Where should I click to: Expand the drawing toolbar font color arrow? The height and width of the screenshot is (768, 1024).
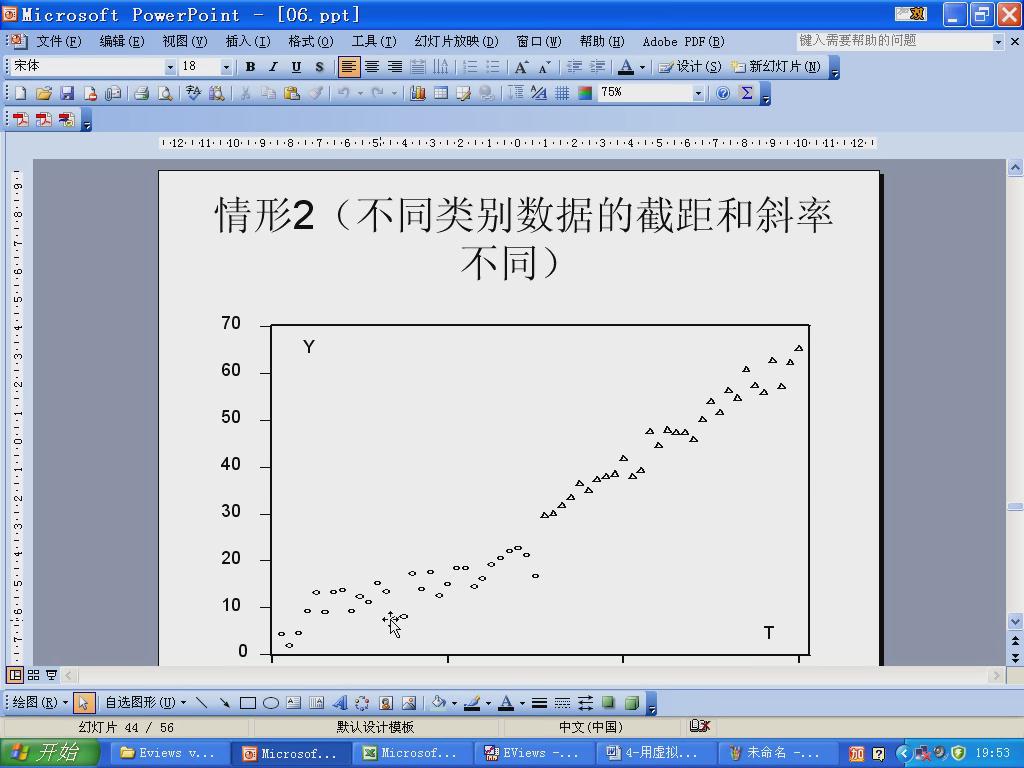pyautogui.click(x=522, y=703)
